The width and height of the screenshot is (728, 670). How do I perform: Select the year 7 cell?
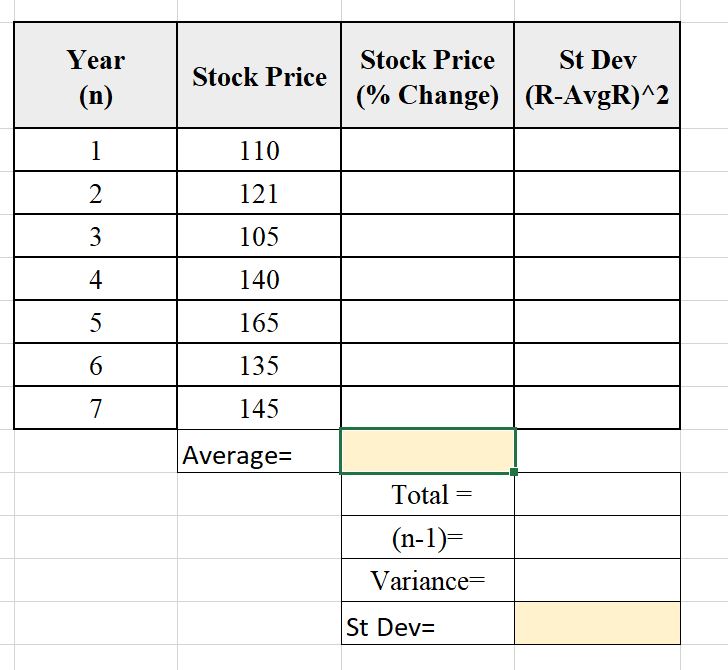click(96, 408)
